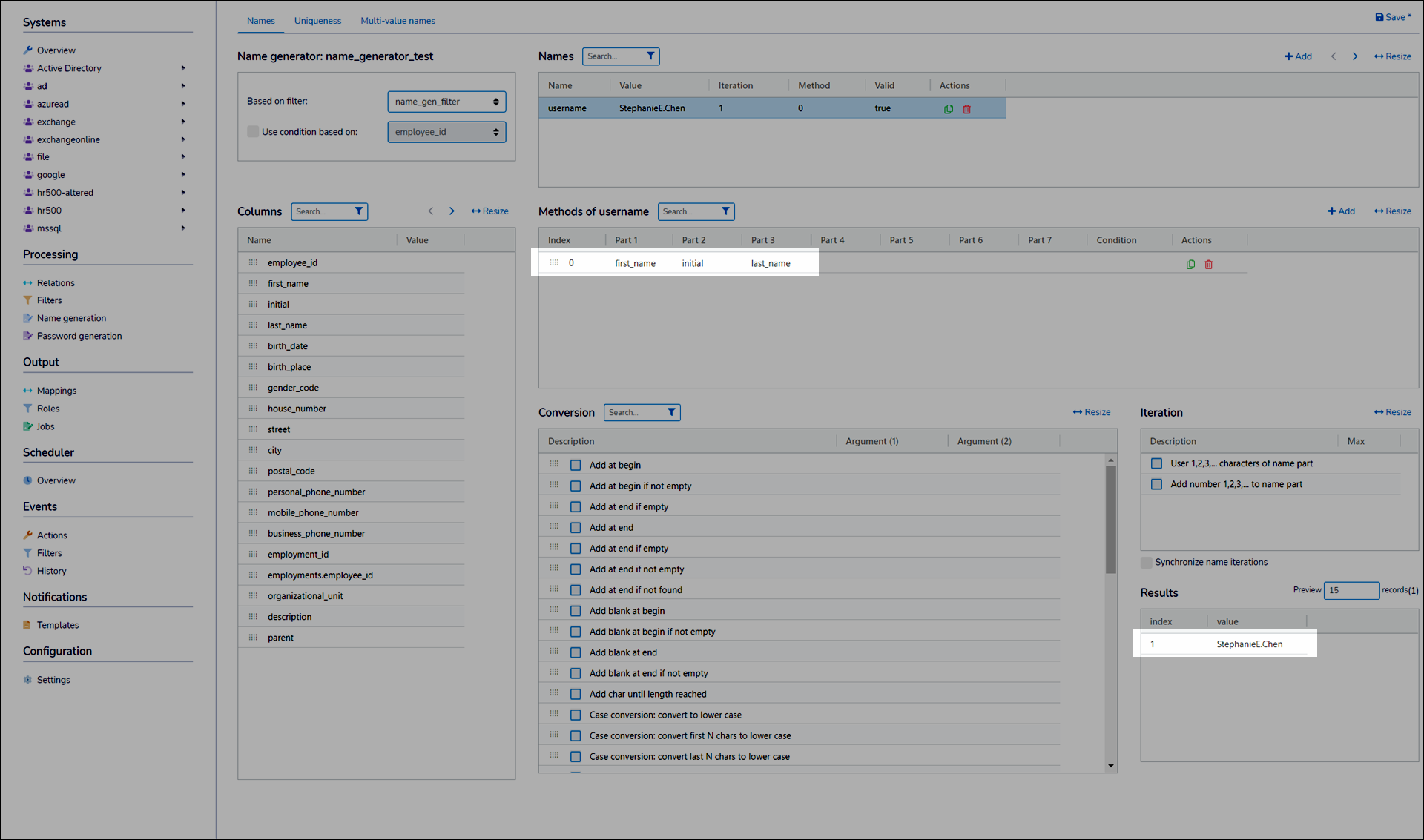Open the employee_id condition dropdown
The height and width of the screenshot is (840, 1424).
pyautogui.click(x=446, y=132)
